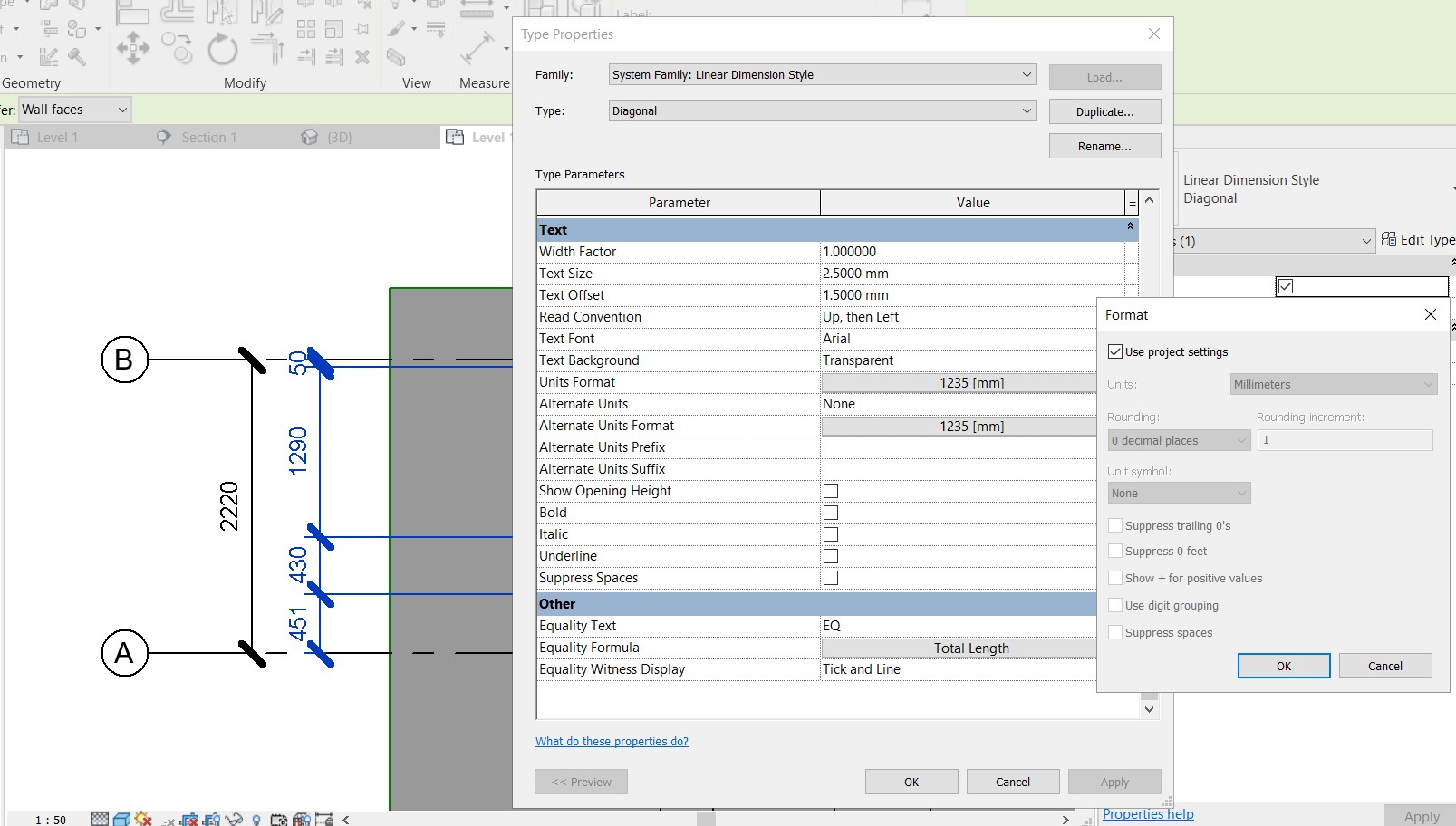Open the Wall faces dropdown
Viewport: 1456px width, 826px height.
click(74, 110)
